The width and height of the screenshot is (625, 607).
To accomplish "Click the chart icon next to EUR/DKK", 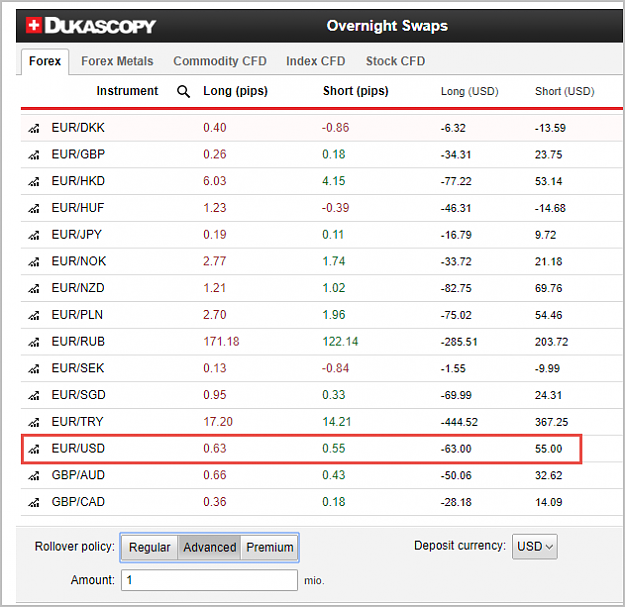I will click(x=34, y=128).
